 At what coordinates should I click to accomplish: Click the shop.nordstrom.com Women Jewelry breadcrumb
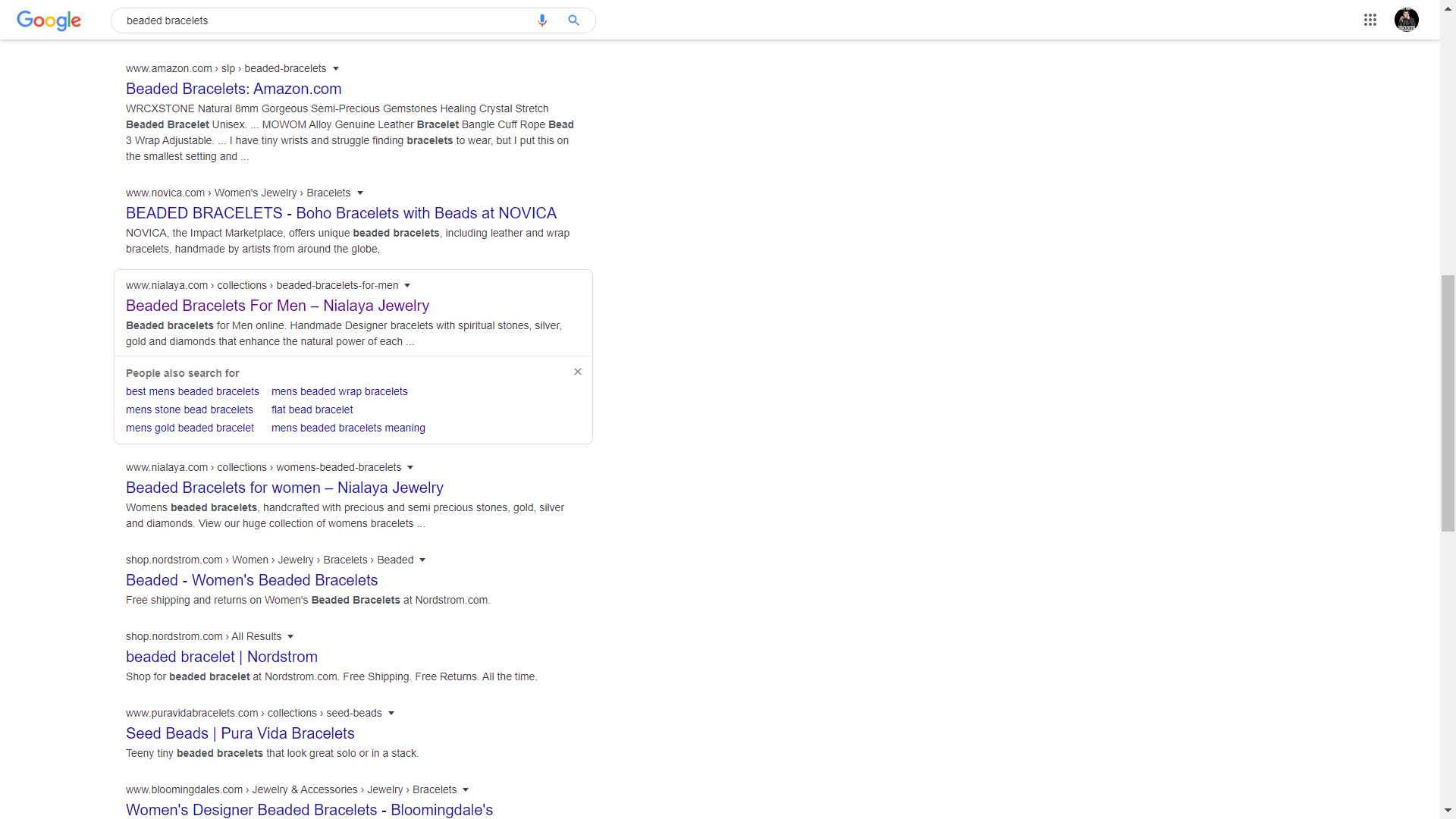coord(270,560)
